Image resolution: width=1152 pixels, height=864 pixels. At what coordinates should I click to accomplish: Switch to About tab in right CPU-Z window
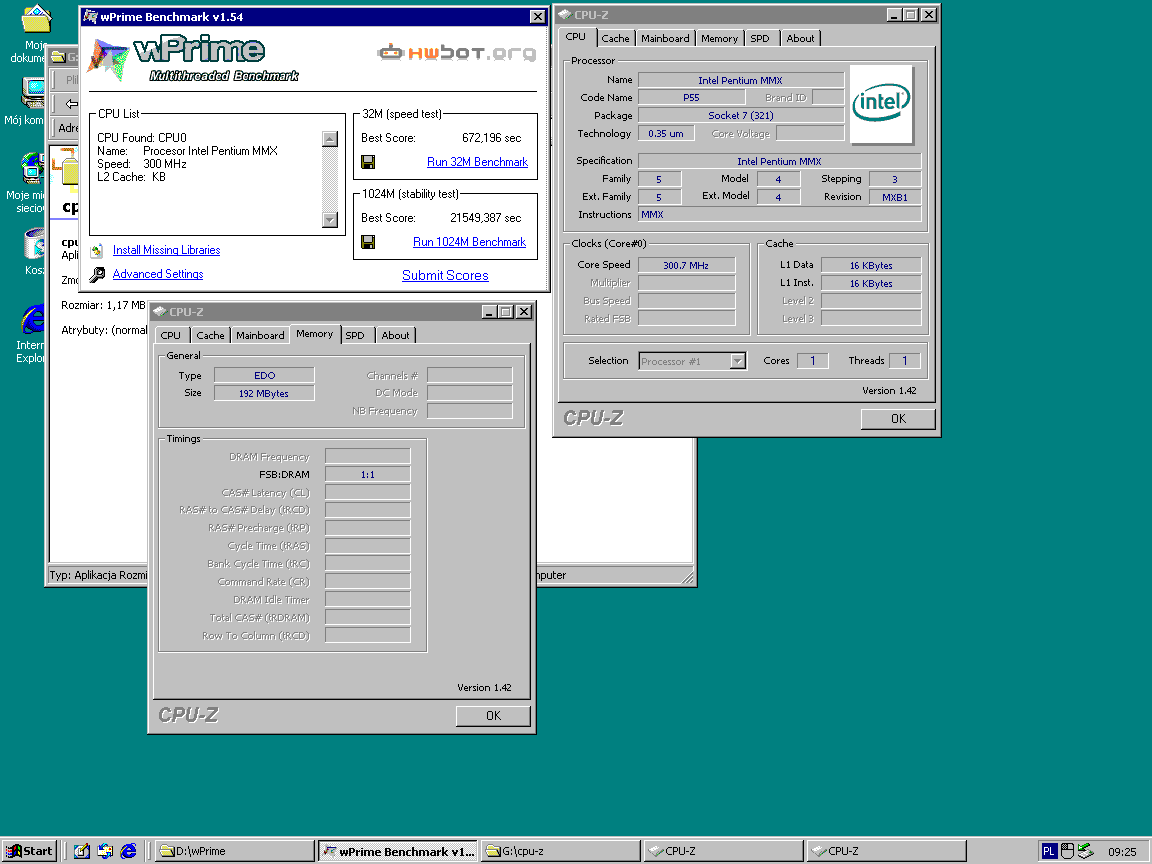coord(800,38)
